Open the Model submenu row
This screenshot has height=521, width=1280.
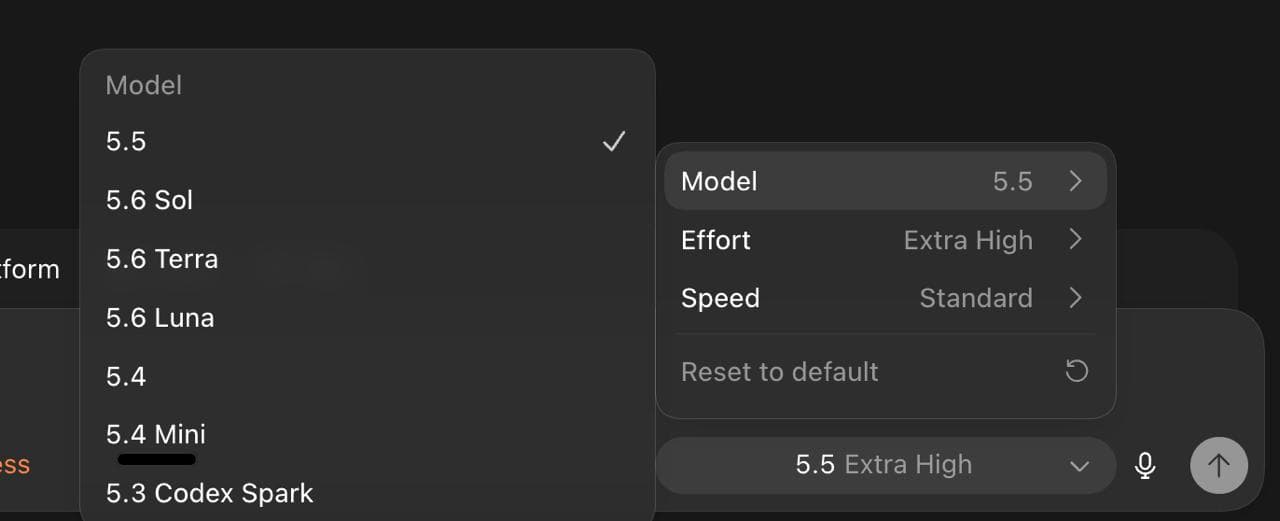(885, 181)
